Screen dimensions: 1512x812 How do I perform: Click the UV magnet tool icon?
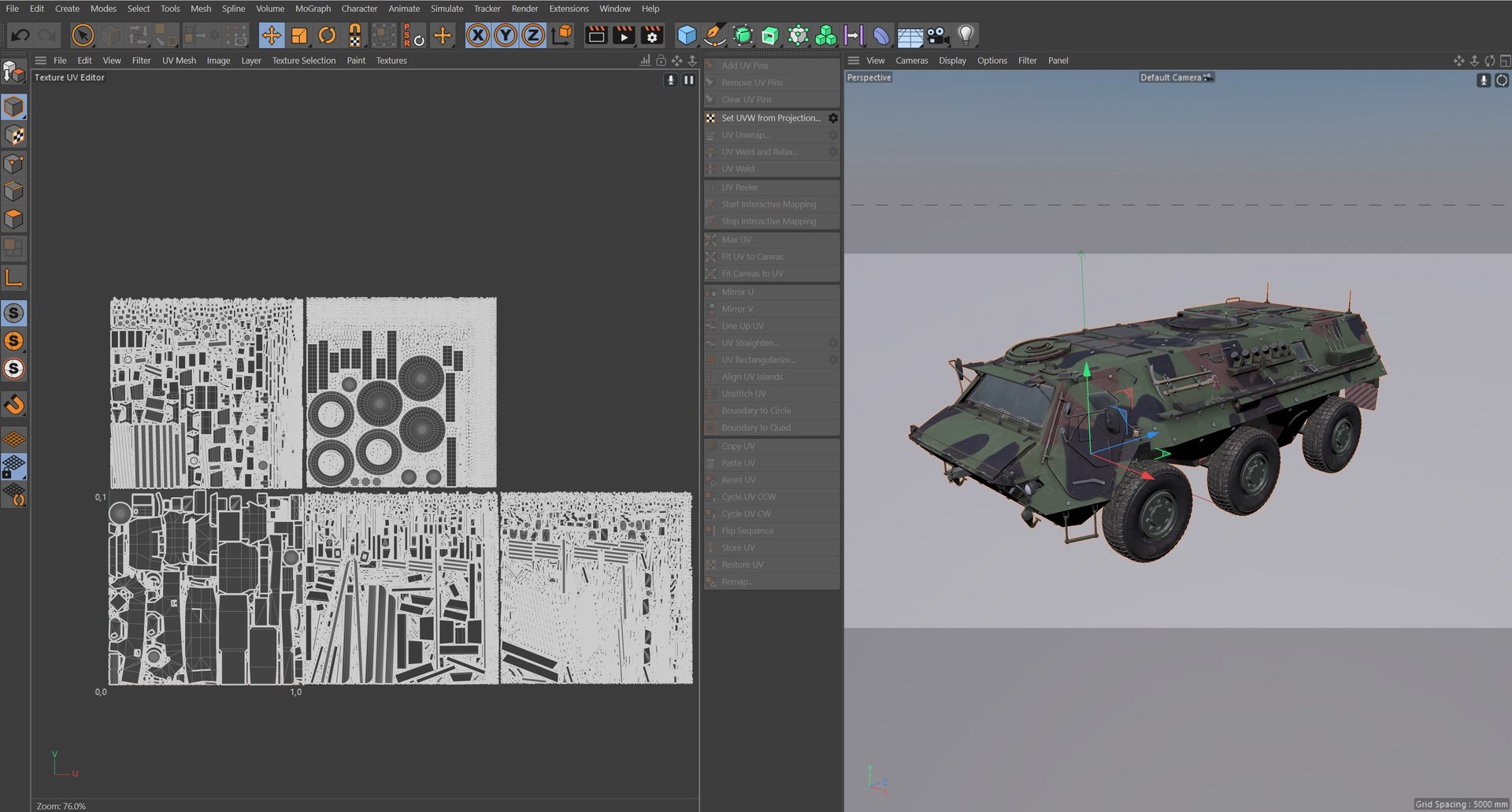[x=355, y=35]
